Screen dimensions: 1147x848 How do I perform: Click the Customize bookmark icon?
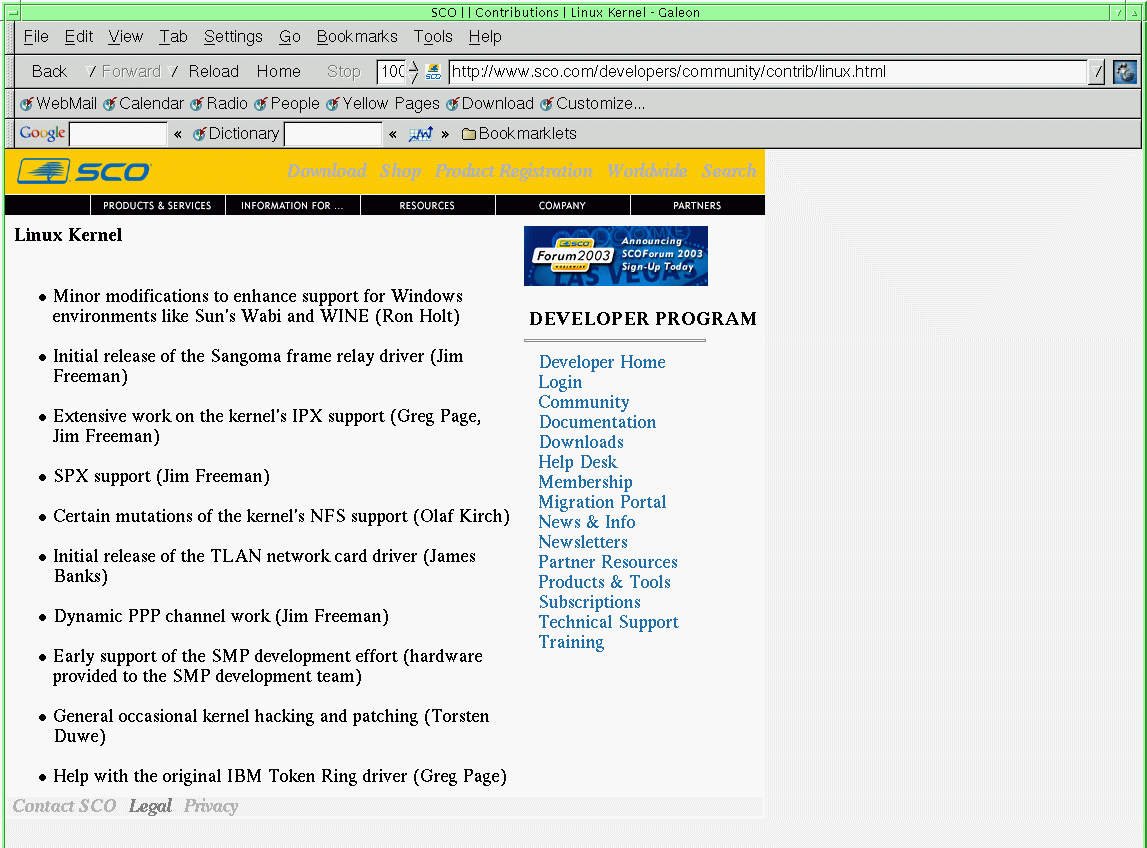tap(546, 104)
